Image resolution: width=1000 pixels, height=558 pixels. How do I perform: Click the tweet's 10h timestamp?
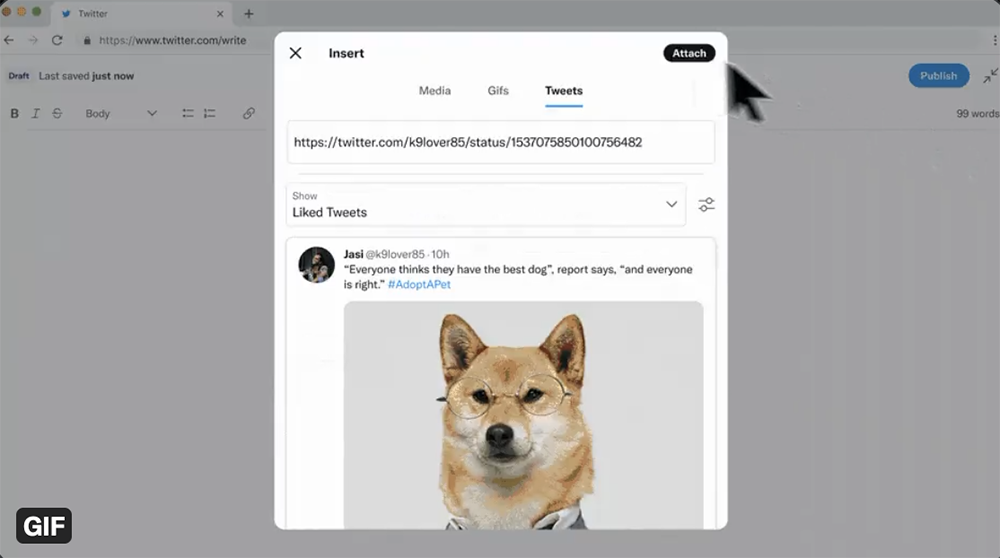click(440, 254)
